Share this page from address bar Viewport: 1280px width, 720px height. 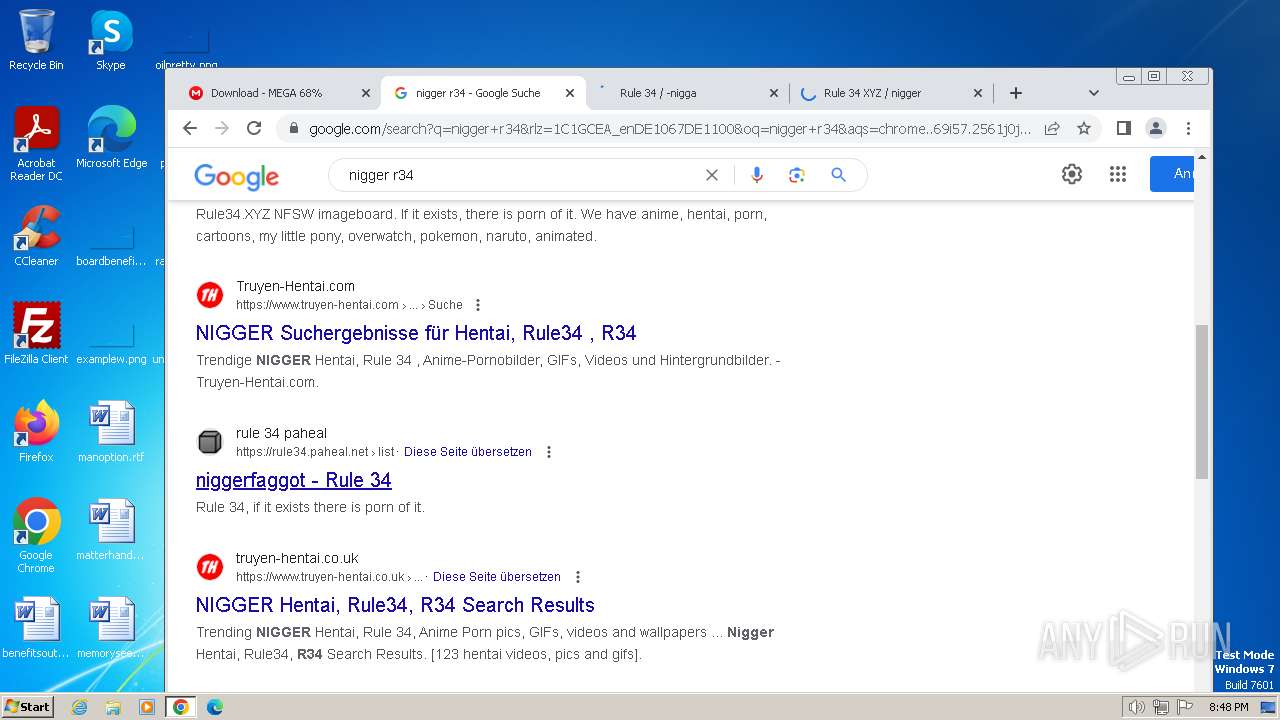point(1052,128)
